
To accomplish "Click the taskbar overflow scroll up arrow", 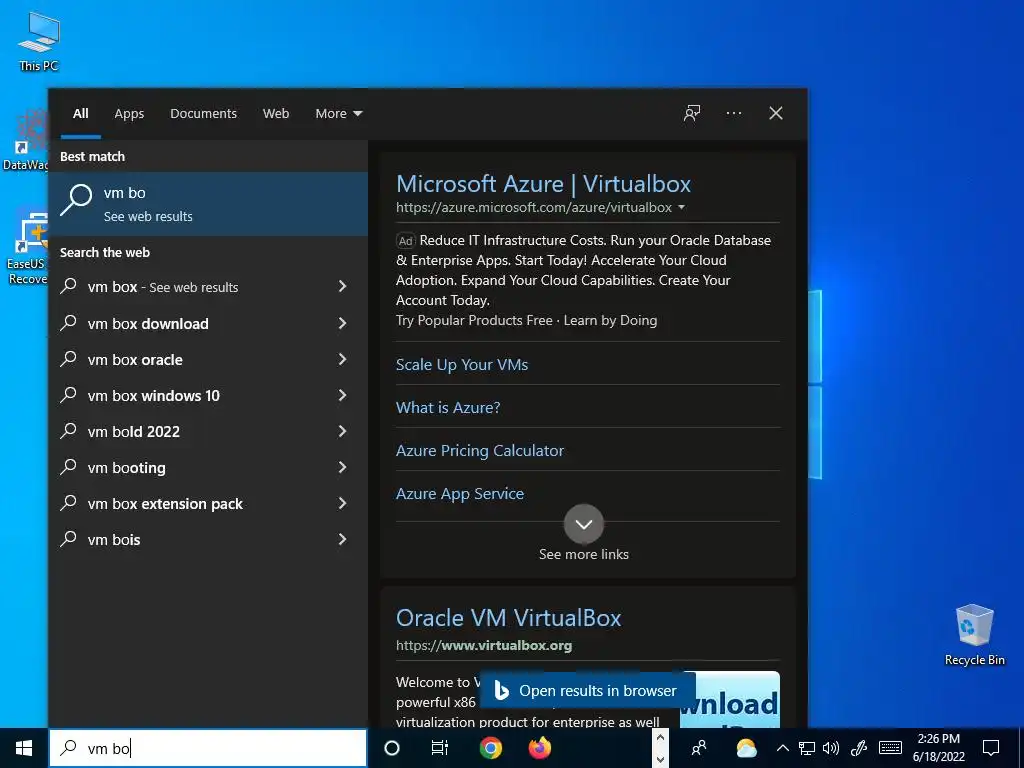I will (x=660, y=737).
